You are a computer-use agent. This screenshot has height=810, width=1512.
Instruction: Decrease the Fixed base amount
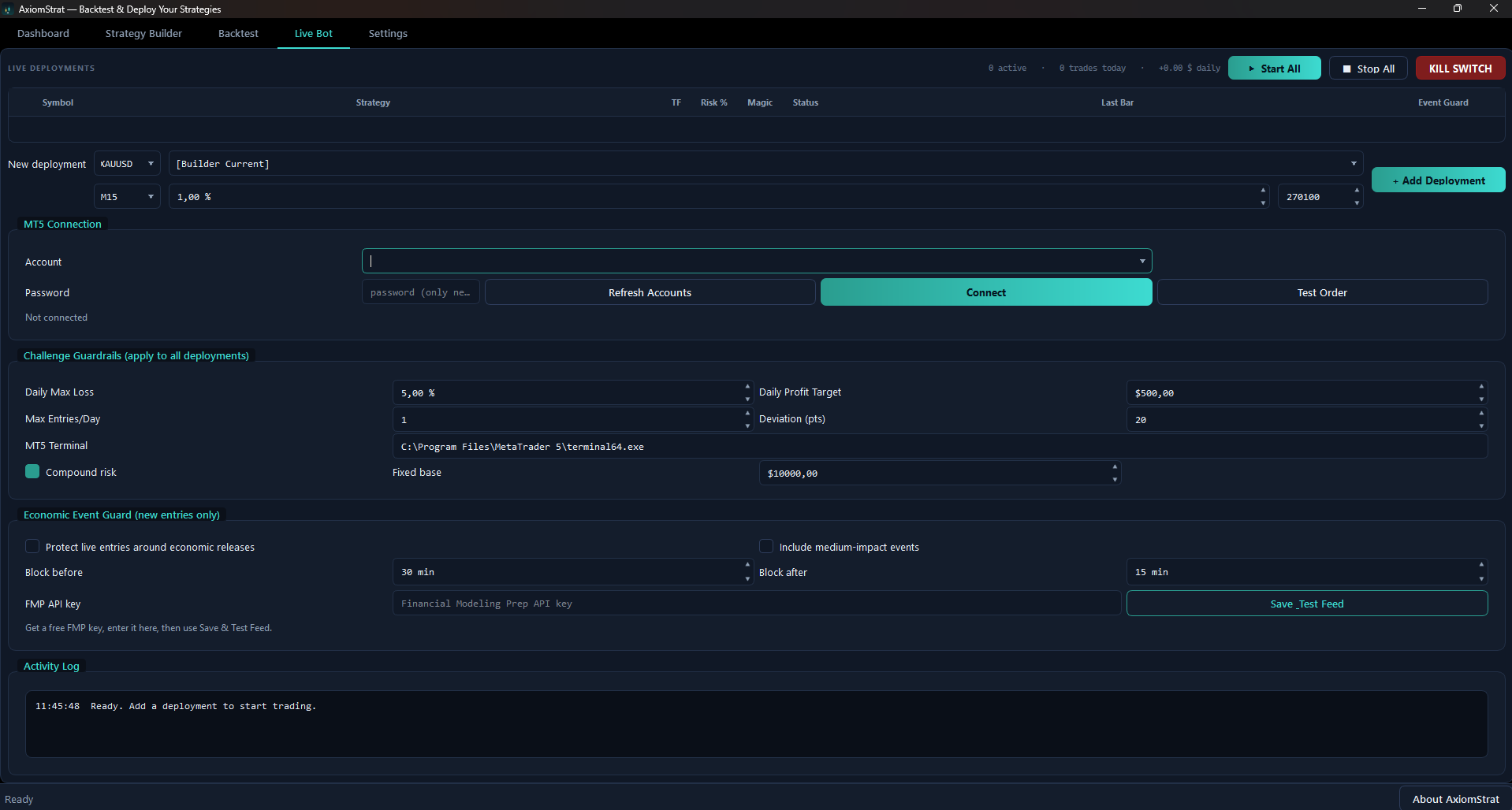[1115, 479]
